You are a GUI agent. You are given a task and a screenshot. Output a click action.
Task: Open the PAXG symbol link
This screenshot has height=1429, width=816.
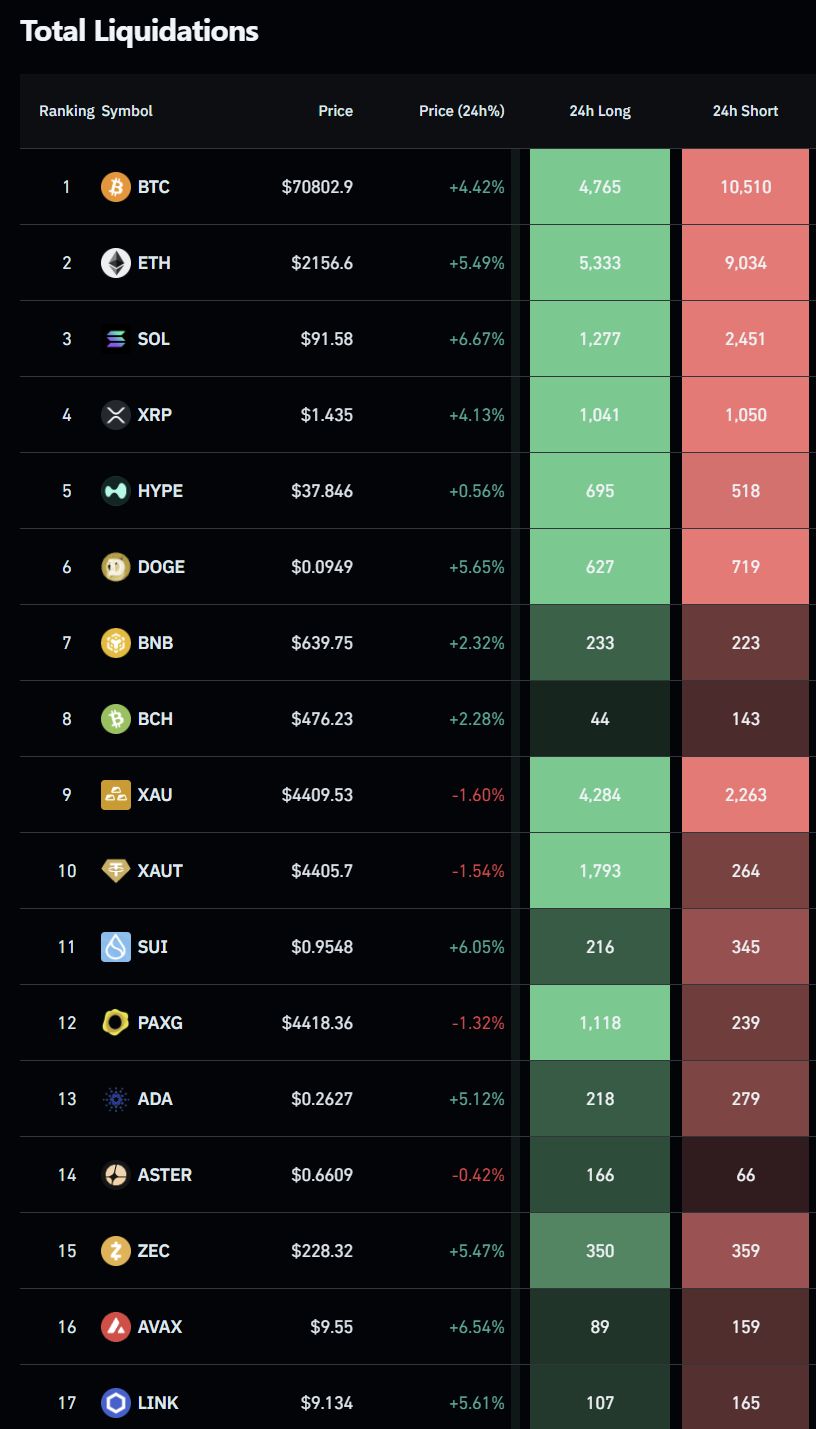tap(160, 1023)
